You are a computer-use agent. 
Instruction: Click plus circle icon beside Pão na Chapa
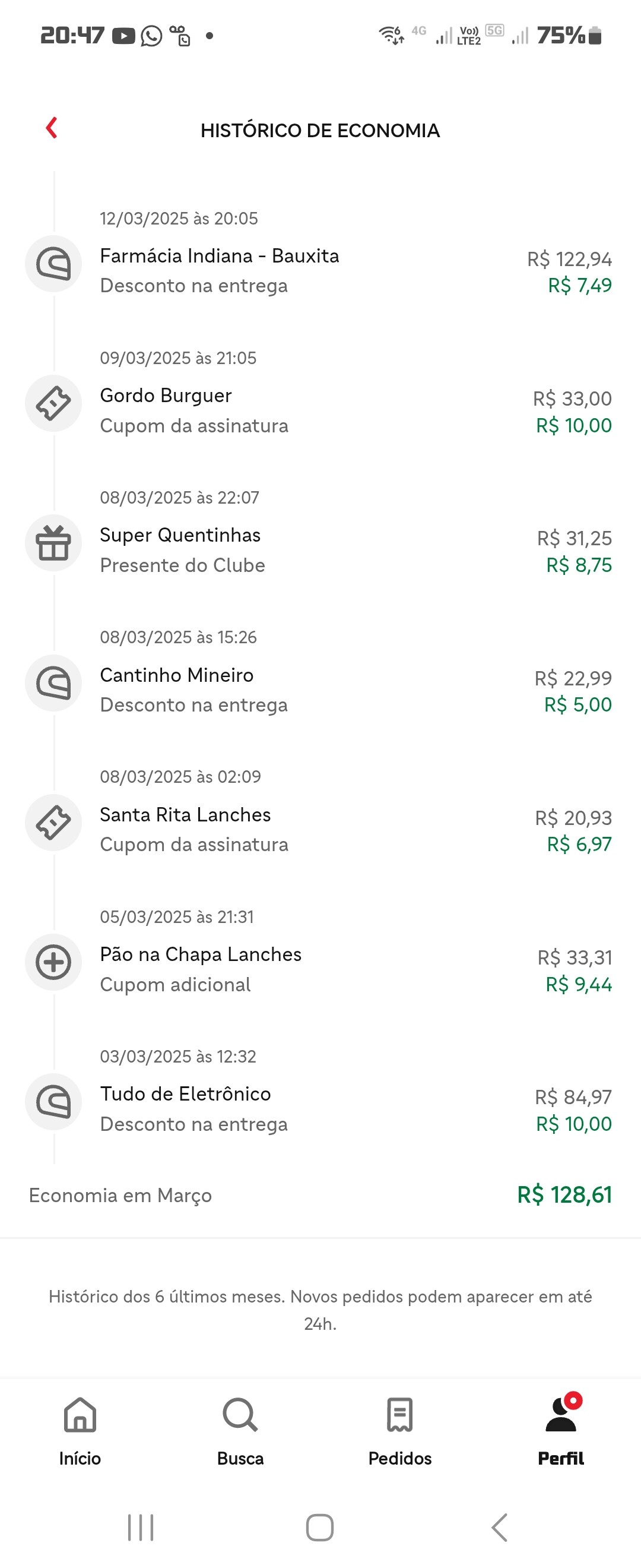tap(53, 962)
